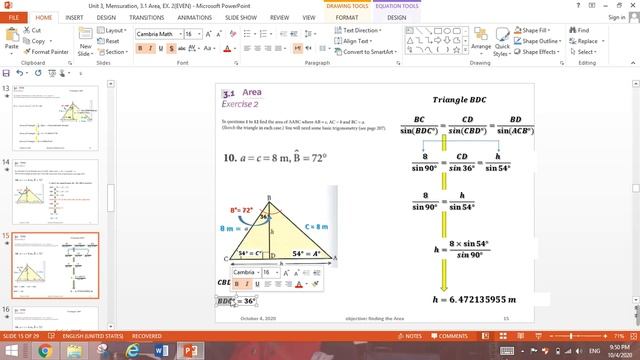Open the FILE tab
The image size is (640, 360).
pyautogui.click(x=13, y=18)
